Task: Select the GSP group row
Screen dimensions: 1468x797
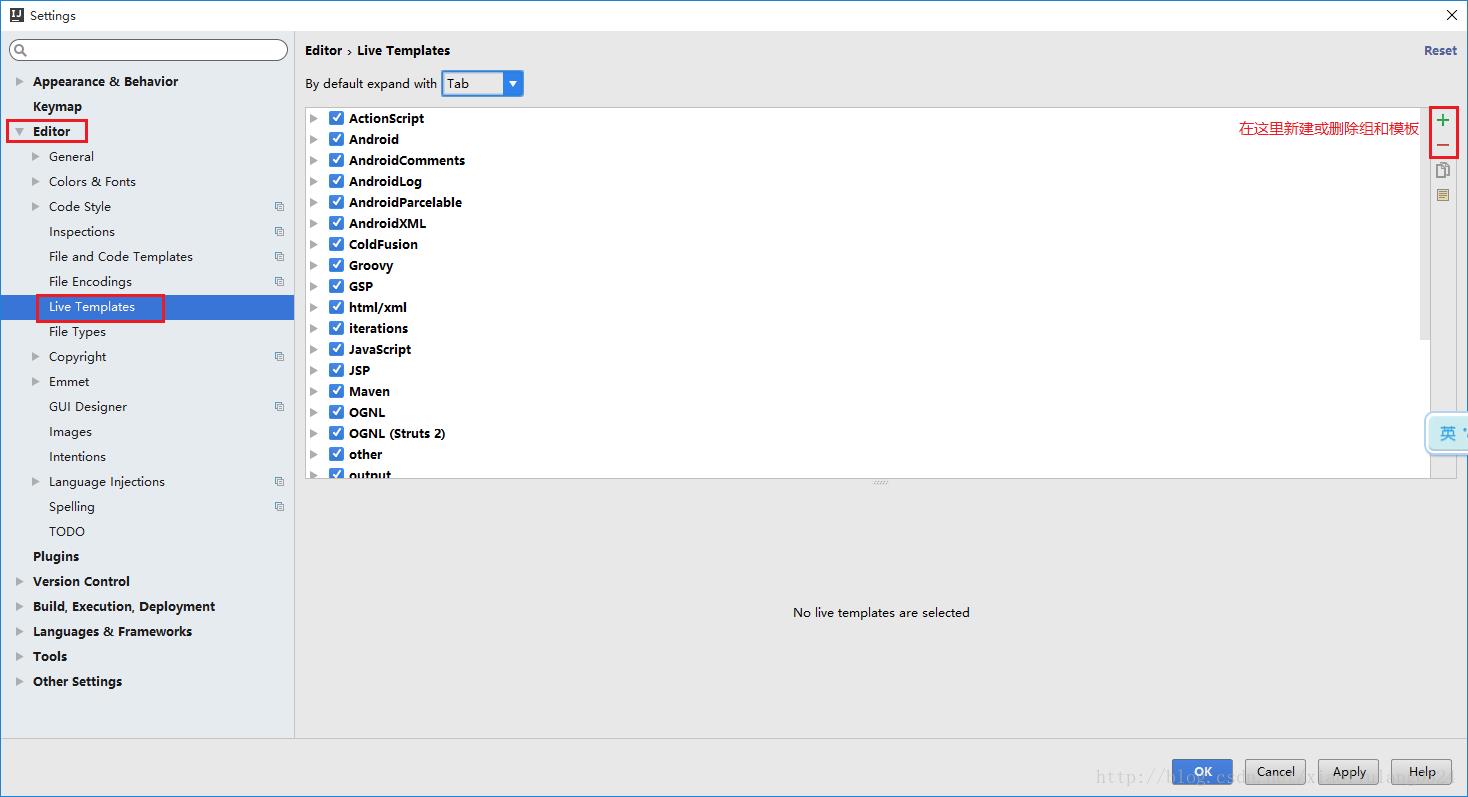Action: point(361,286)
